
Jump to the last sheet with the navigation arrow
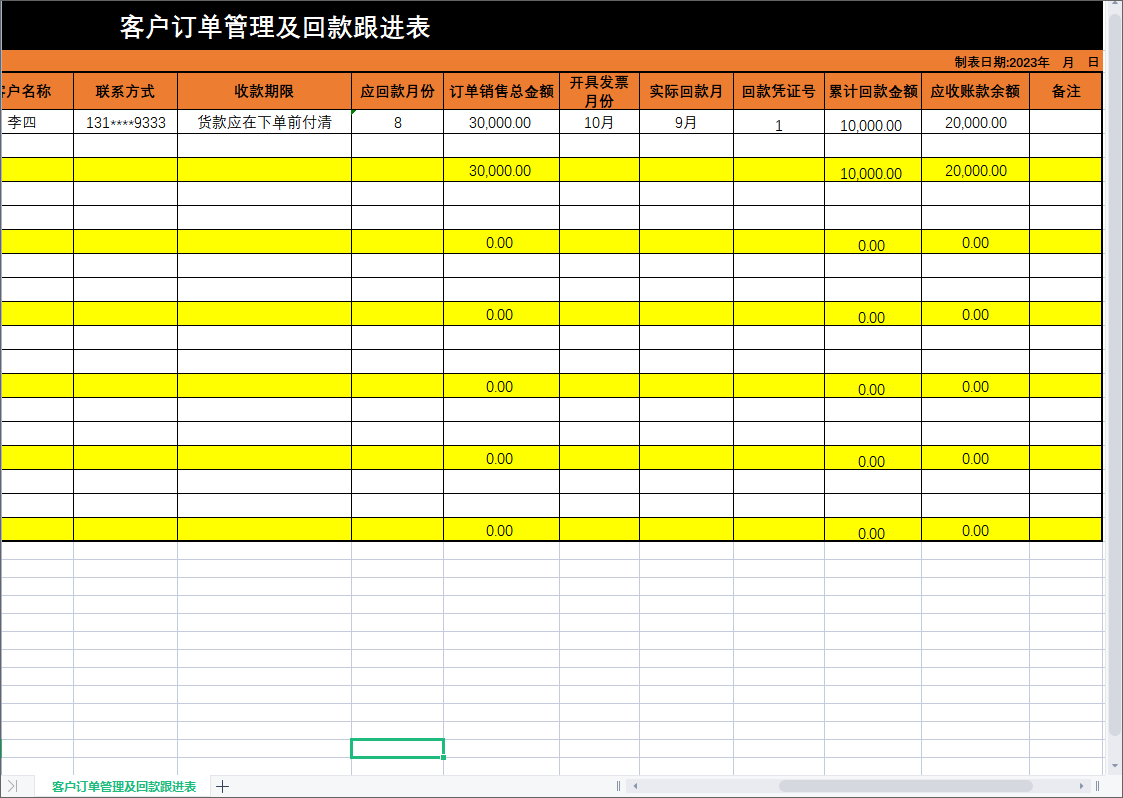[x=11, y=787]
